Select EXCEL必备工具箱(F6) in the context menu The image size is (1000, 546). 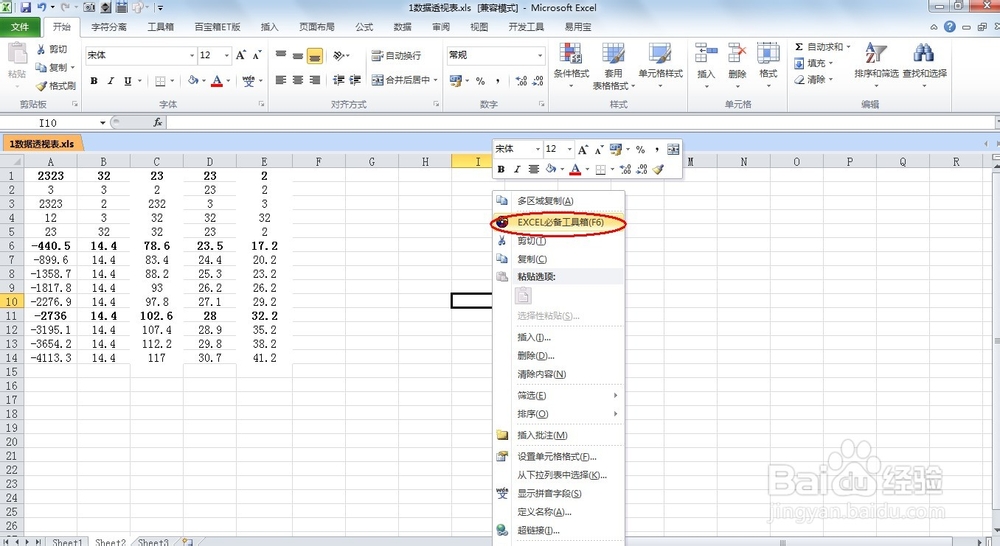coord(558,223)
